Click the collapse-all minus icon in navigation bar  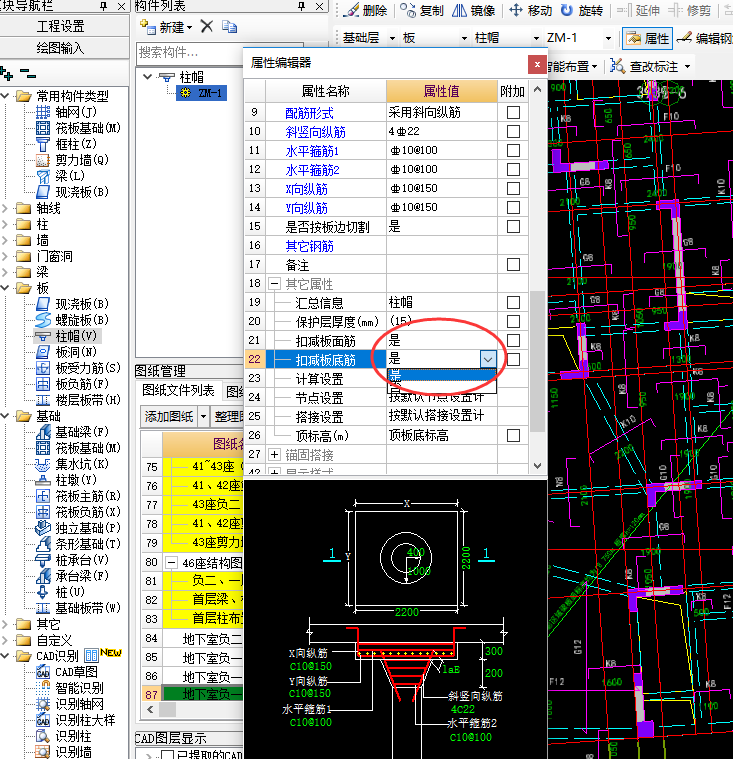click(x=28, y=74)
